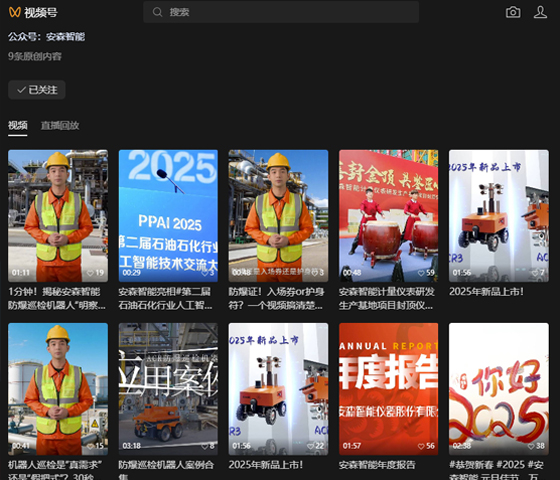
Task: Switch to the 直播回放 tab
Action: (60, 125)
